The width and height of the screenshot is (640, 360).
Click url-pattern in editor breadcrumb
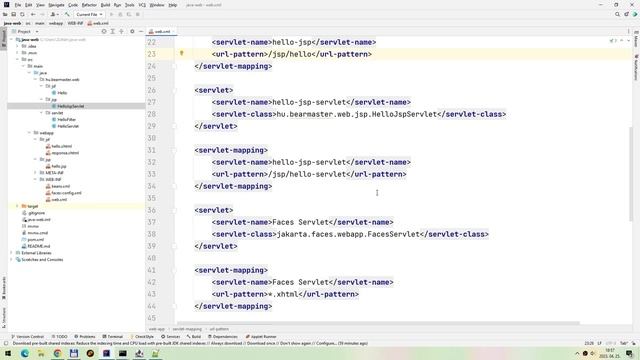tap(219, 329)
